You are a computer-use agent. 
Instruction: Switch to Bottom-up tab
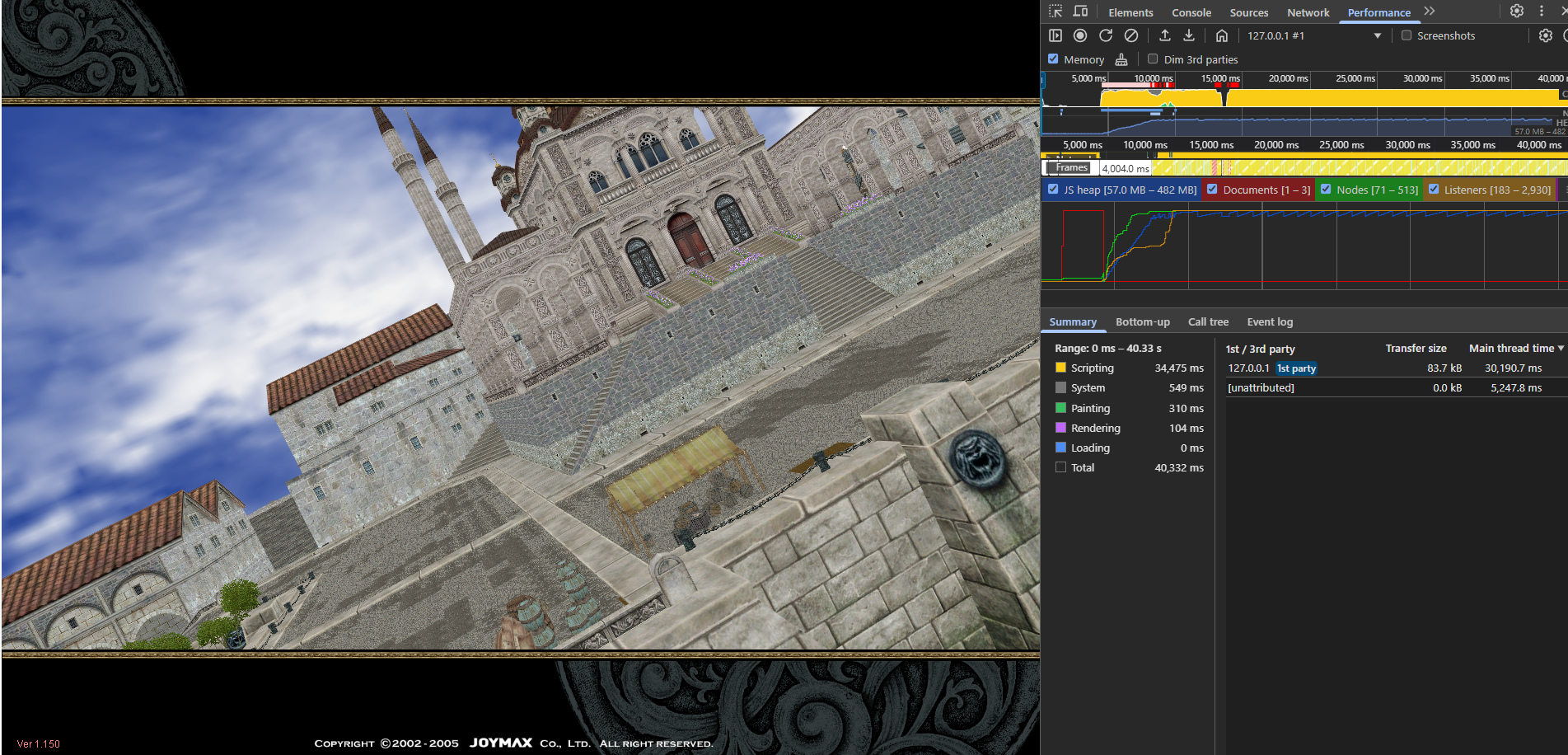point(1143,321)
